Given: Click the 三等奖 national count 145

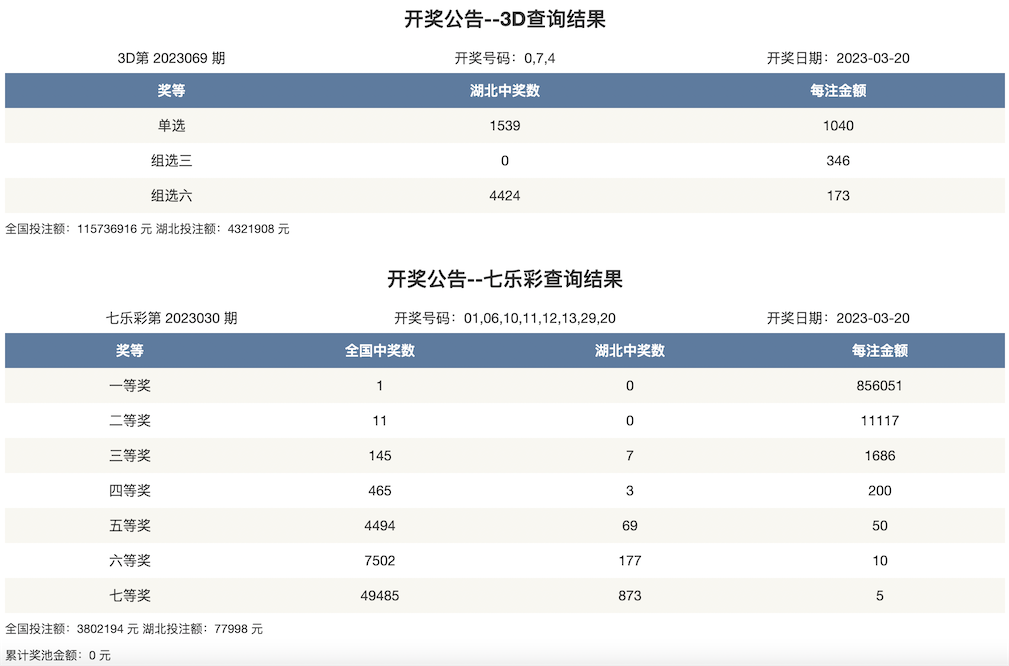Looking at the screenshot, I should [380, 456].
